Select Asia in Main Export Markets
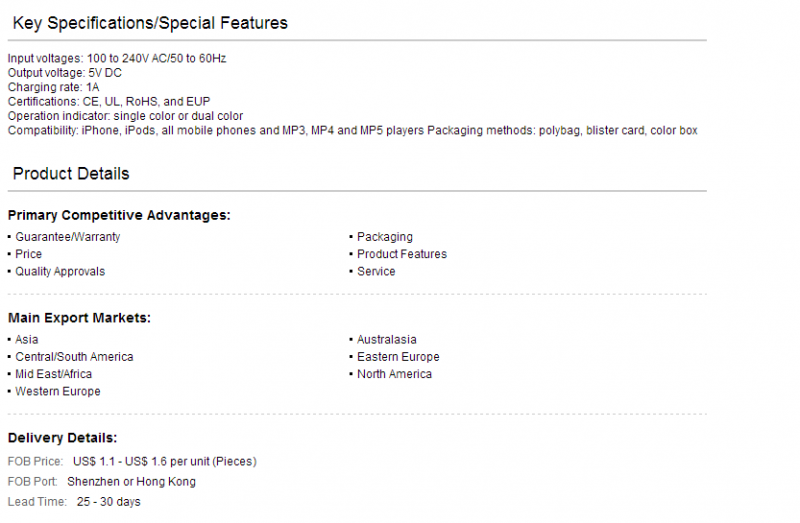This screenshot has height=523, width=800. [27, 339]
